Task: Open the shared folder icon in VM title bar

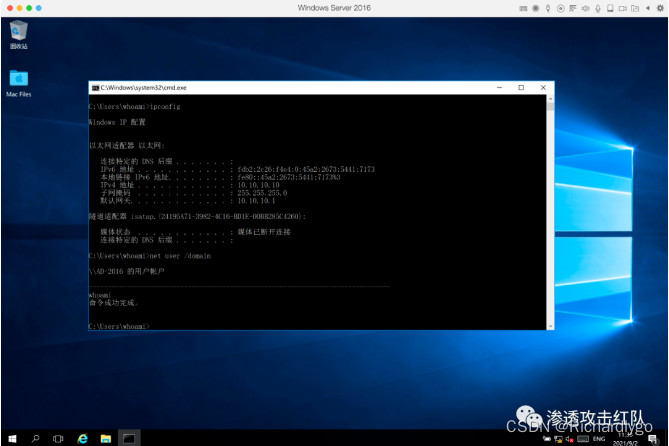Action: pyautogui.click(x=635, y=8)
